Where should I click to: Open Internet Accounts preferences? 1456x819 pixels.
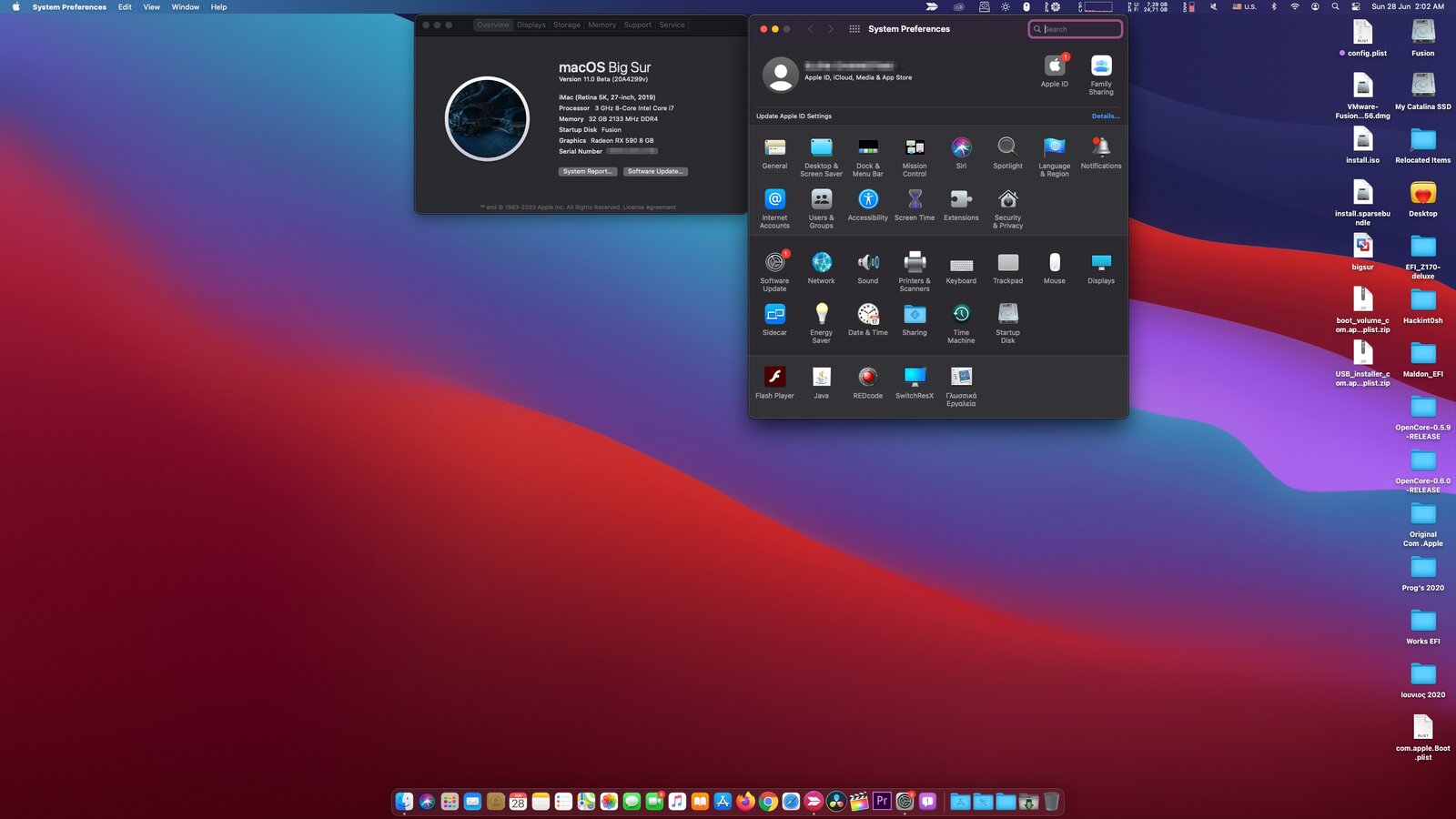tap(774, 199)
